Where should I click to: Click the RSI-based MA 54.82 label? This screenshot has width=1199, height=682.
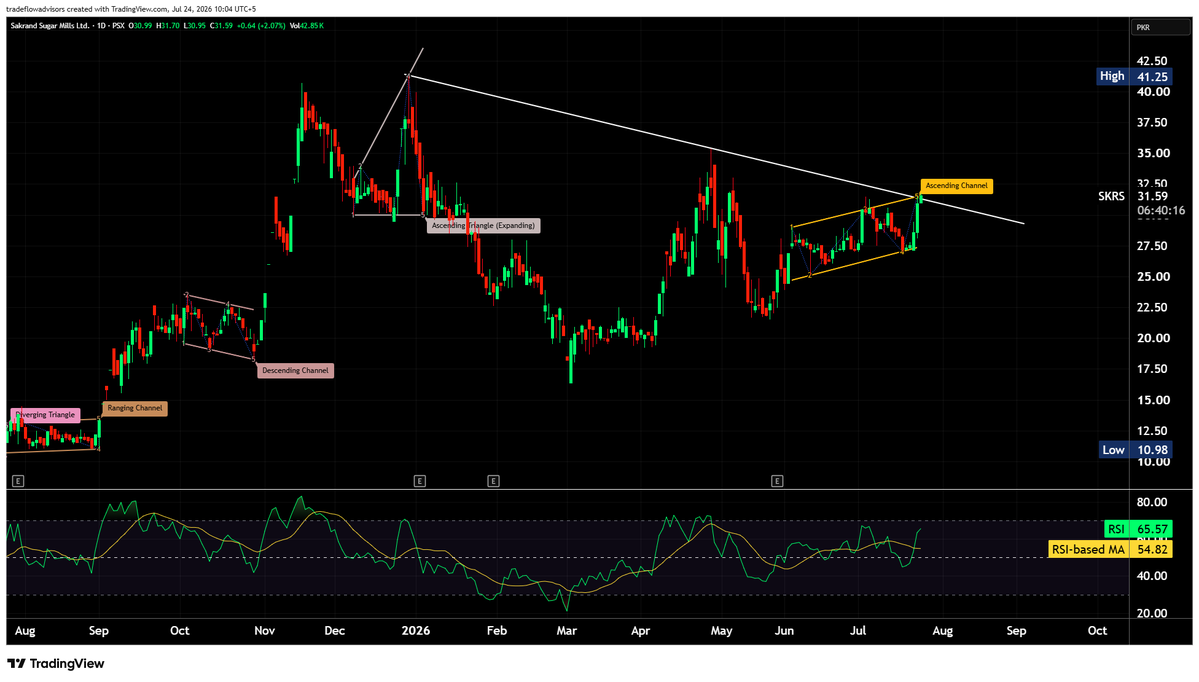coord(1110,549)
